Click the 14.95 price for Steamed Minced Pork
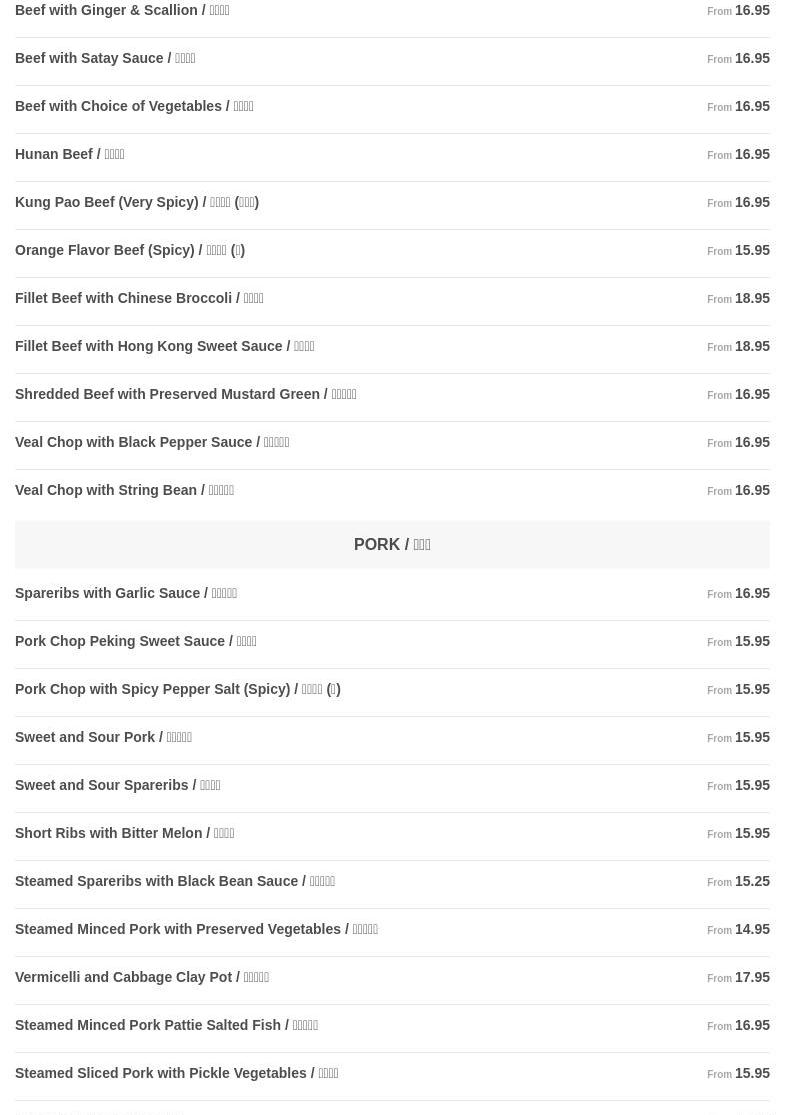The width and height of the screenshot is (785, 1115). click(x=752, y=929)
